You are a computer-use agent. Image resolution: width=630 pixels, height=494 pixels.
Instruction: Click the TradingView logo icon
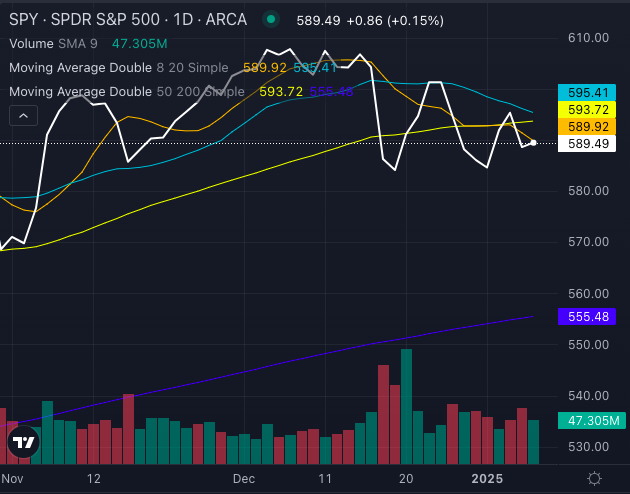[x=22, y=441]
